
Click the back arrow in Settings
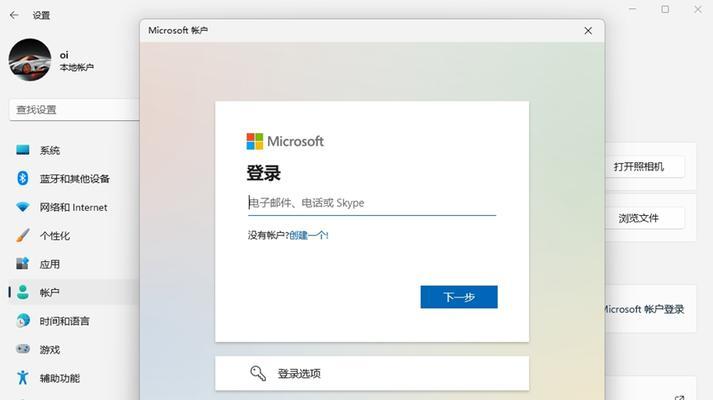14,15
